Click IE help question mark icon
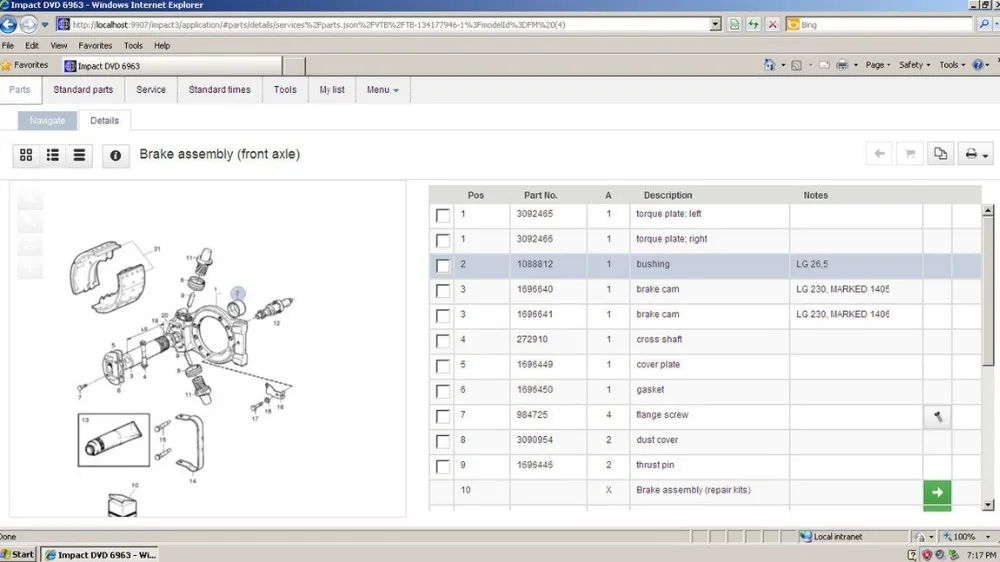The image size is (1000, 562). pos(977,65)
